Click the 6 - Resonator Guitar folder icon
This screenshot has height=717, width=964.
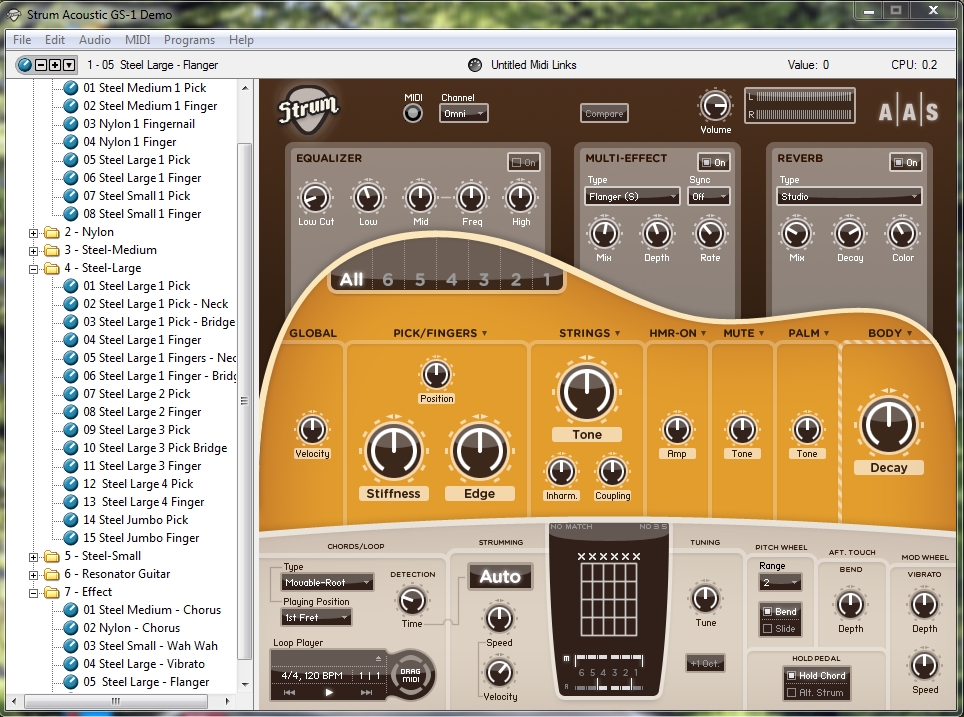(x=52, y=574)
